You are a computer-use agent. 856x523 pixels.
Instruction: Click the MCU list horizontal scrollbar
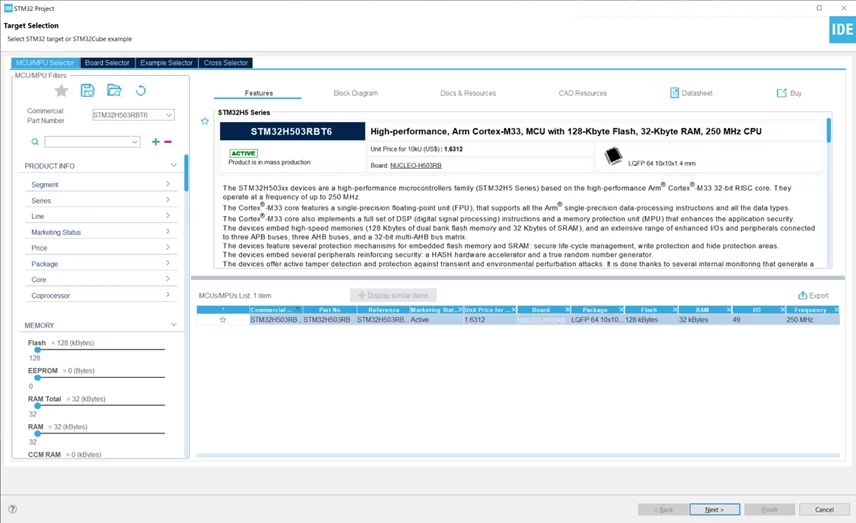tap(518, 455)
